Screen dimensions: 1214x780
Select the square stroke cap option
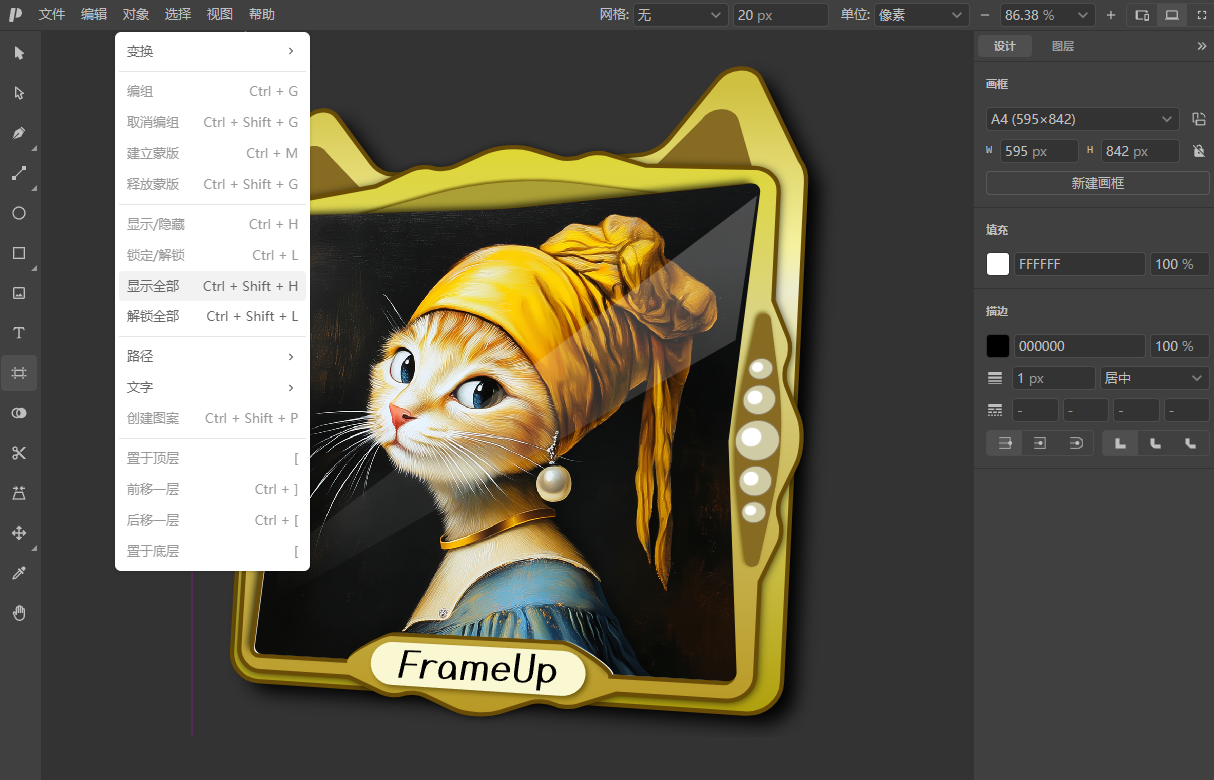pos(1040,443)
